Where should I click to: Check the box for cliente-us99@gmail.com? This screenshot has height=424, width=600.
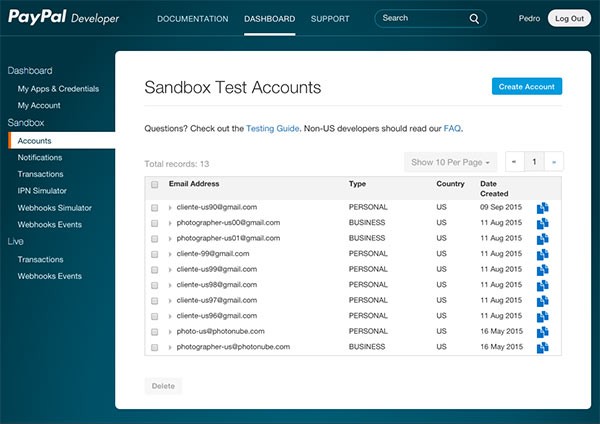click(x=155, y=270)
